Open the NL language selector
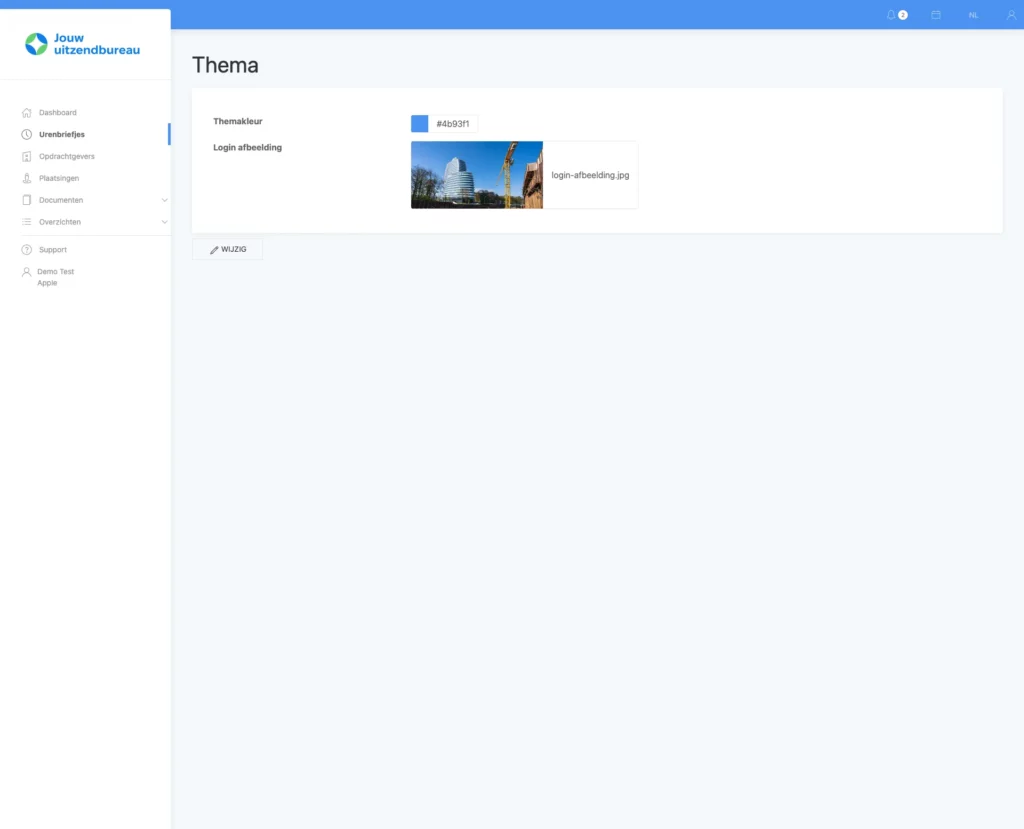This screenshot has width=1024, height=829. [x=973, y=15]
